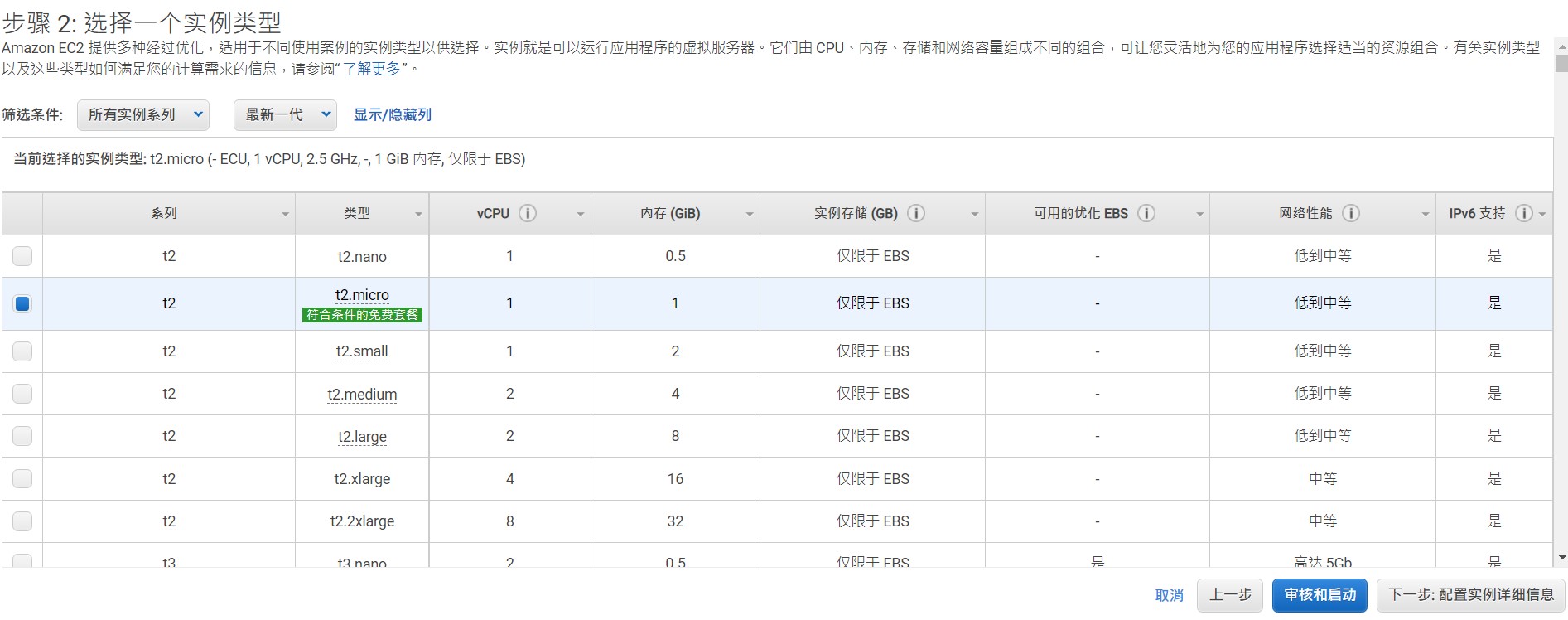The image size is (1568, 620).
Task: Click the 取消 link
Action: [x=1170, y=595]
